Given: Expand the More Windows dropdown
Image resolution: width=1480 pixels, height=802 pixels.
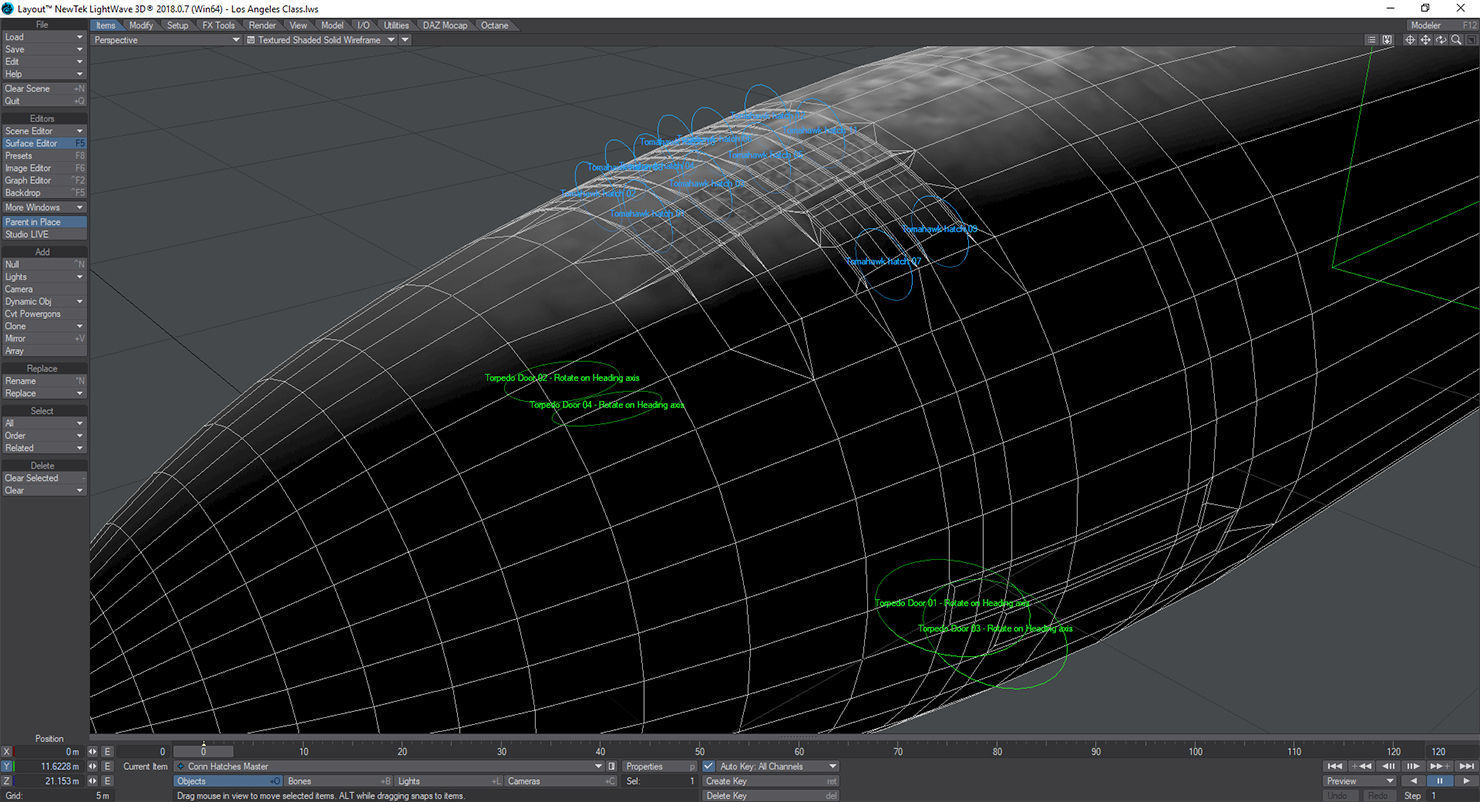Looking at the screenshot, I should tap(44, 208).
